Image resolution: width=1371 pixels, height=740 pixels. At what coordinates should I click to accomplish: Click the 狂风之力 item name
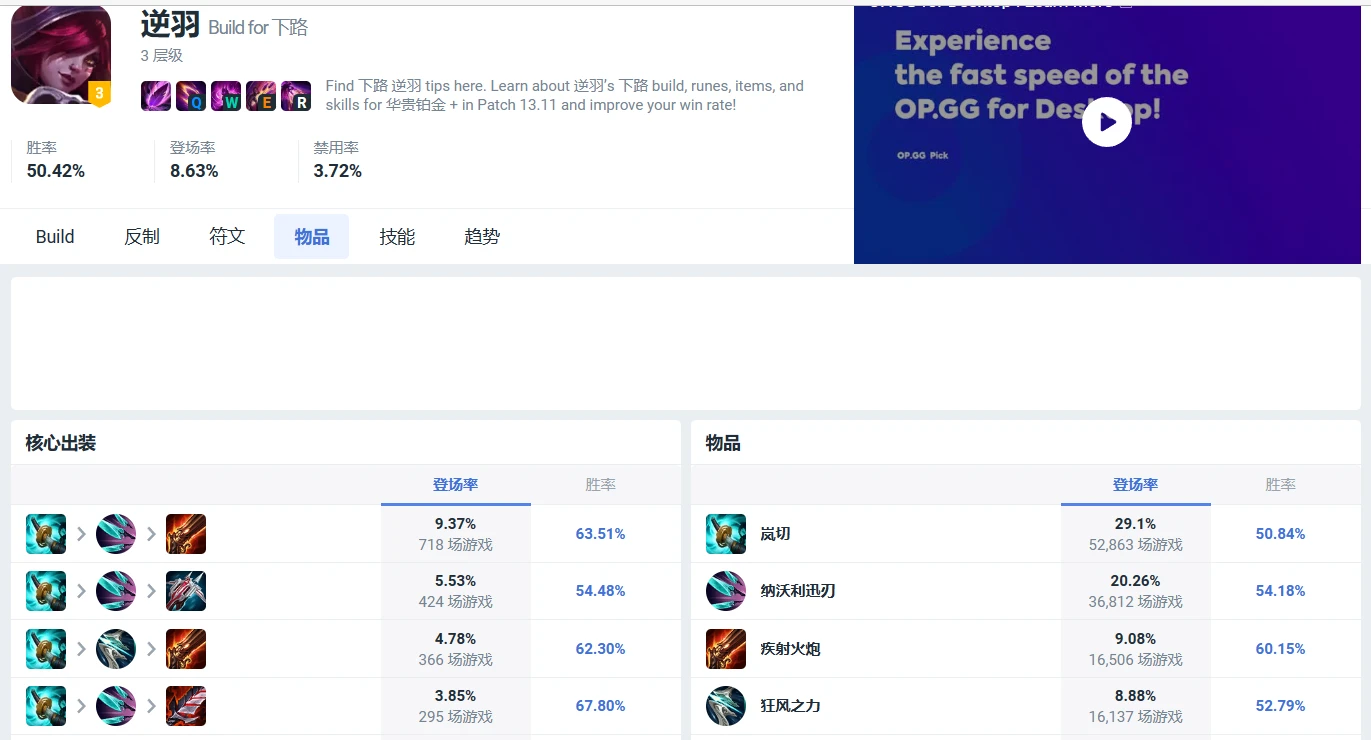(x=790, y=706)
